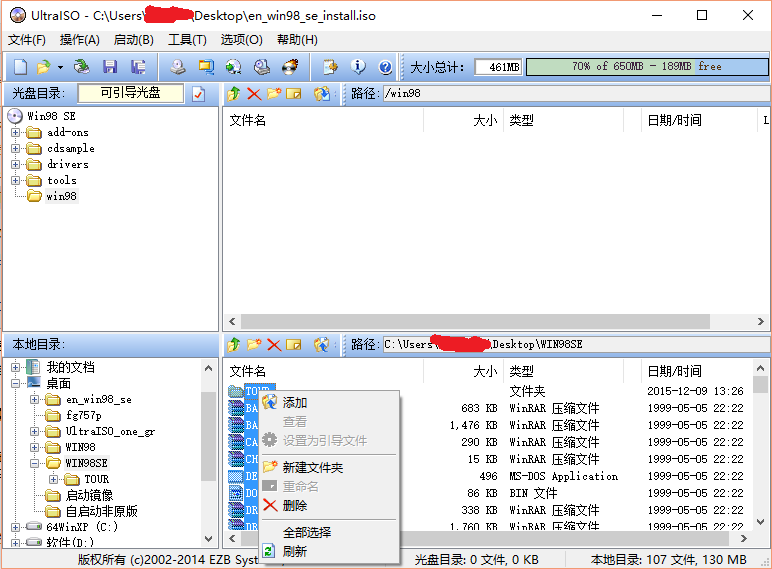This screenshot has width=772, height=569.
Task: Open the 操作(A) menu
Action: point(80,40)
